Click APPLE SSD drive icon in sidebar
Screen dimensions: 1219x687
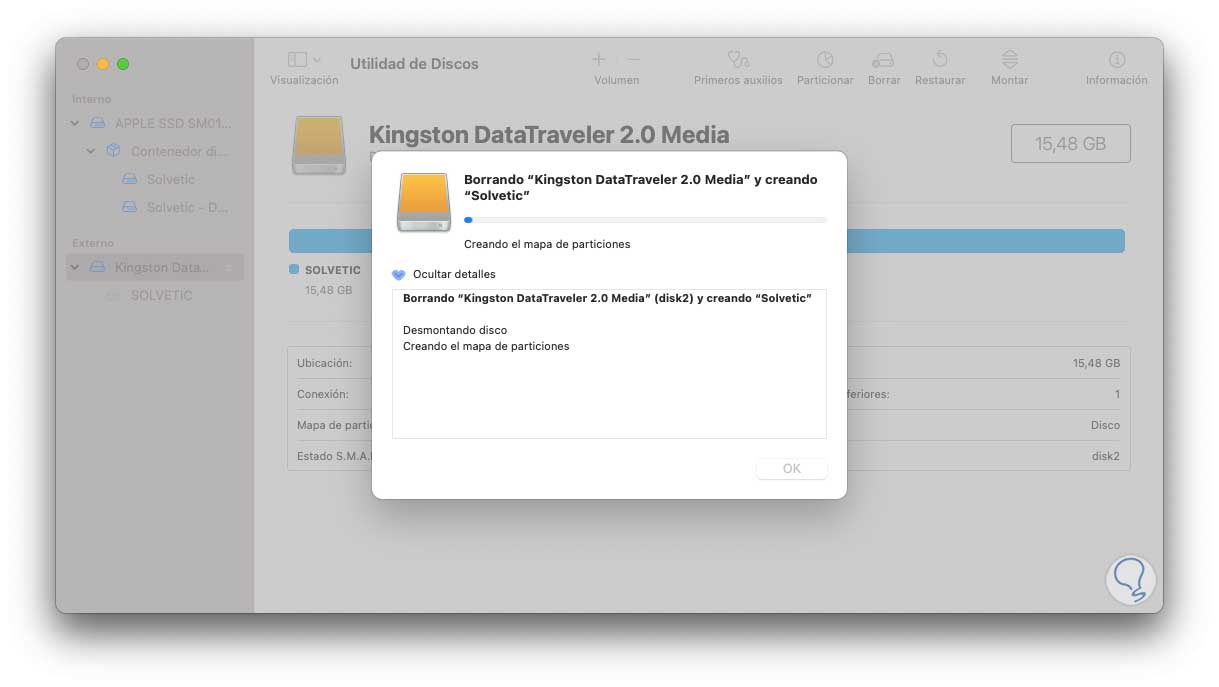coord(97,123)
